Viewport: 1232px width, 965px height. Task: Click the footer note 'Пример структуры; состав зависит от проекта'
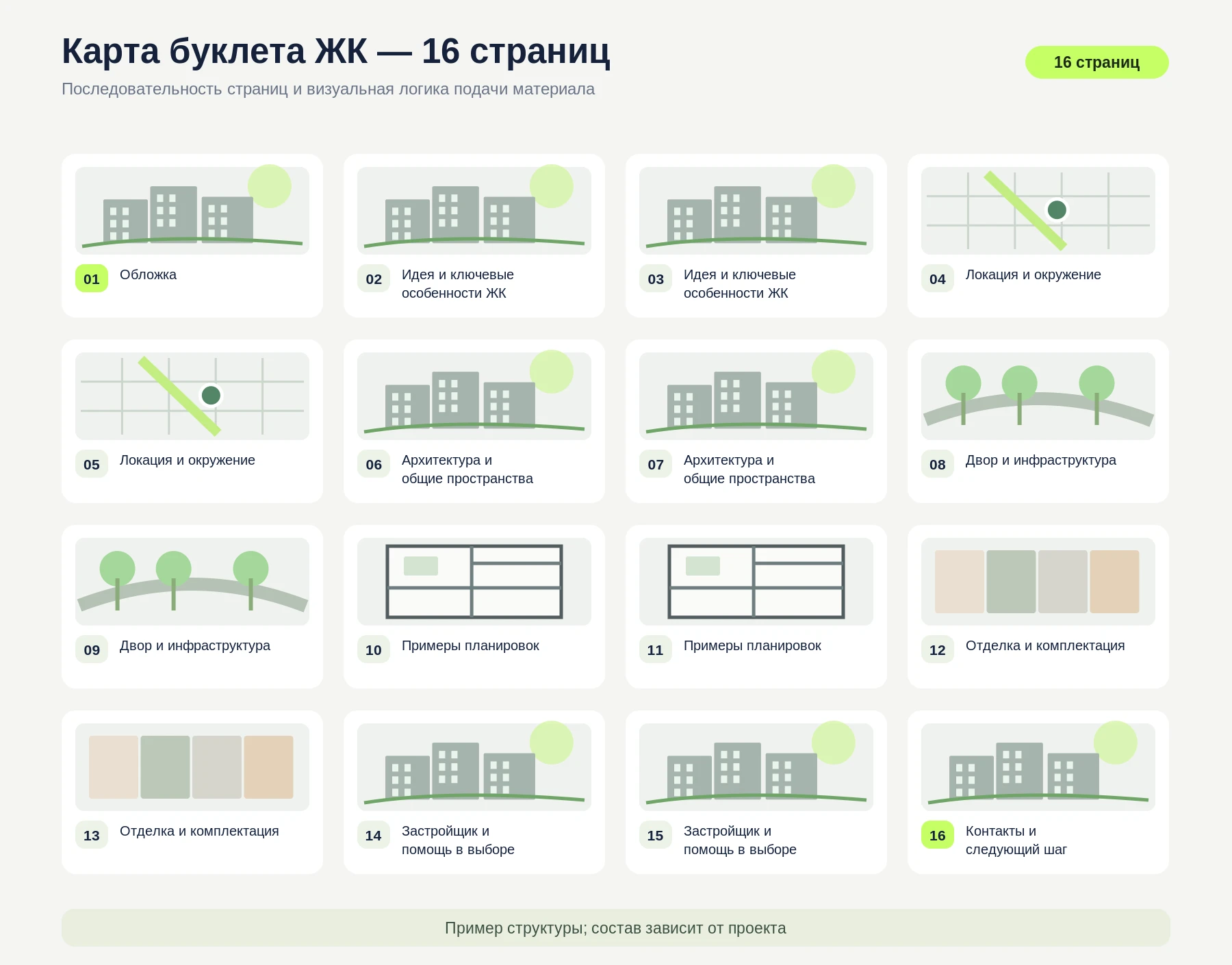615,928
